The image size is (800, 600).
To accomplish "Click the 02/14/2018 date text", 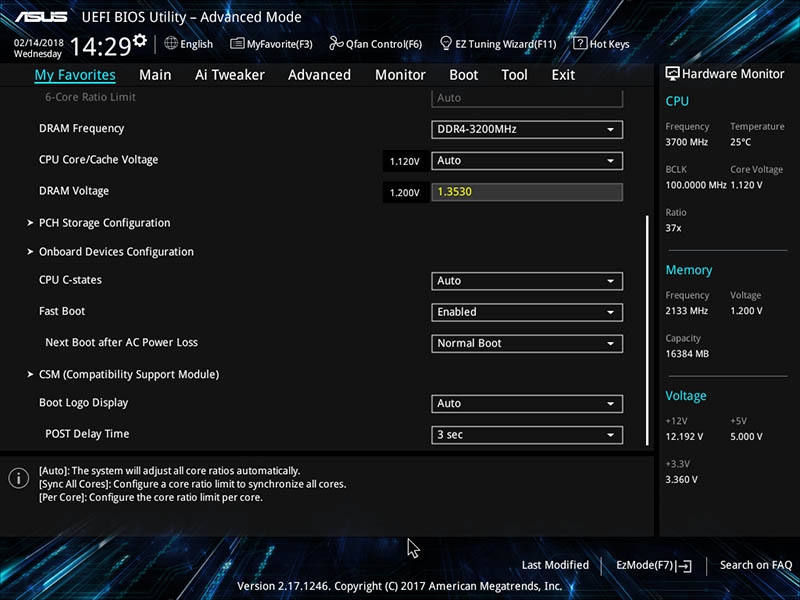I will coord(39,43).
